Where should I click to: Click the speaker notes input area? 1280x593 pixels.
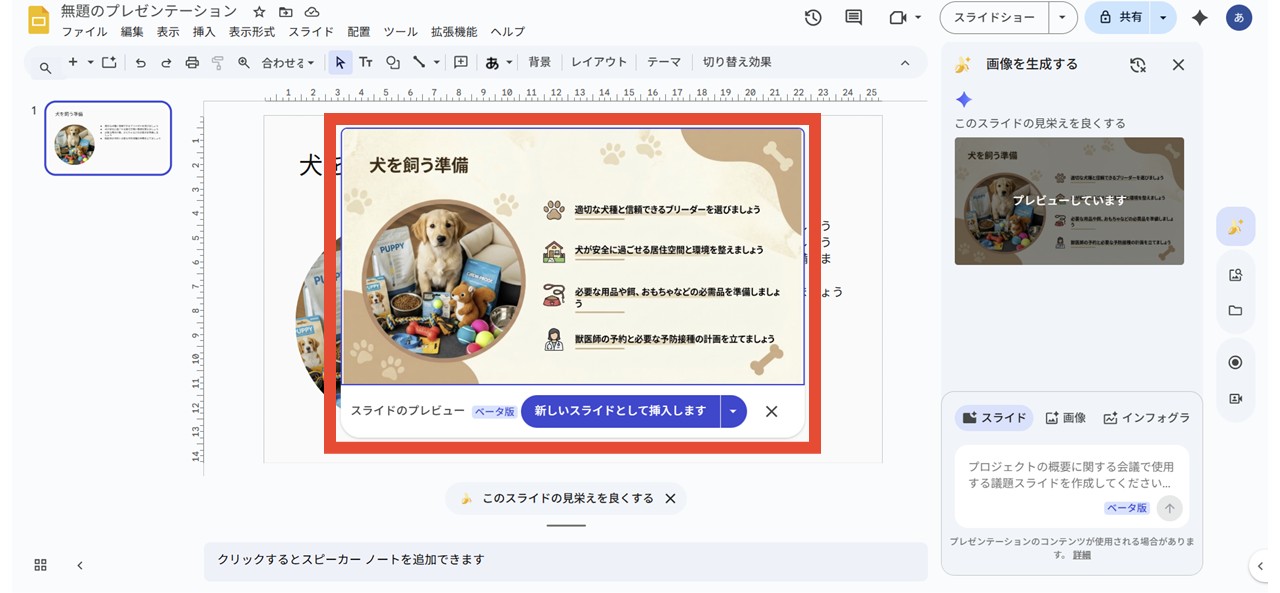pos(566,560)
